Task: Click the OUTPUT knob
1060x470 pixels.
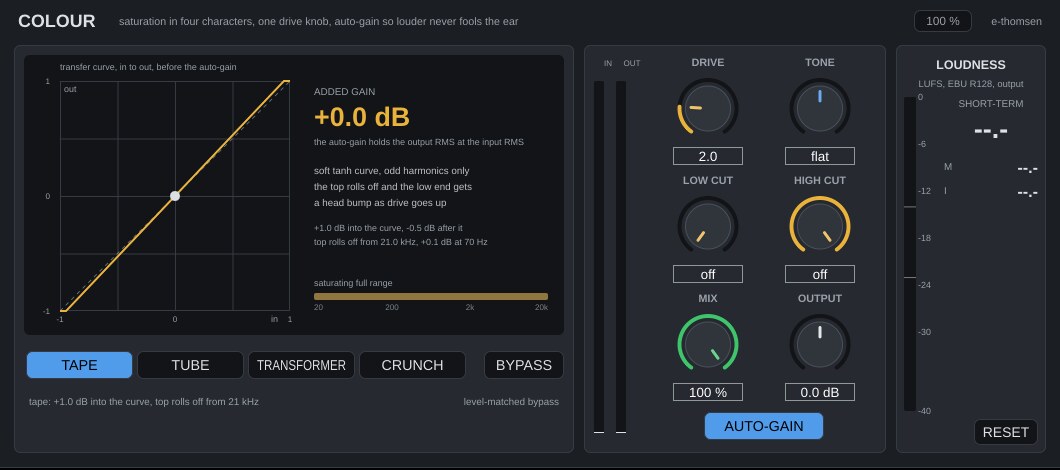Action: coord(820,344)
